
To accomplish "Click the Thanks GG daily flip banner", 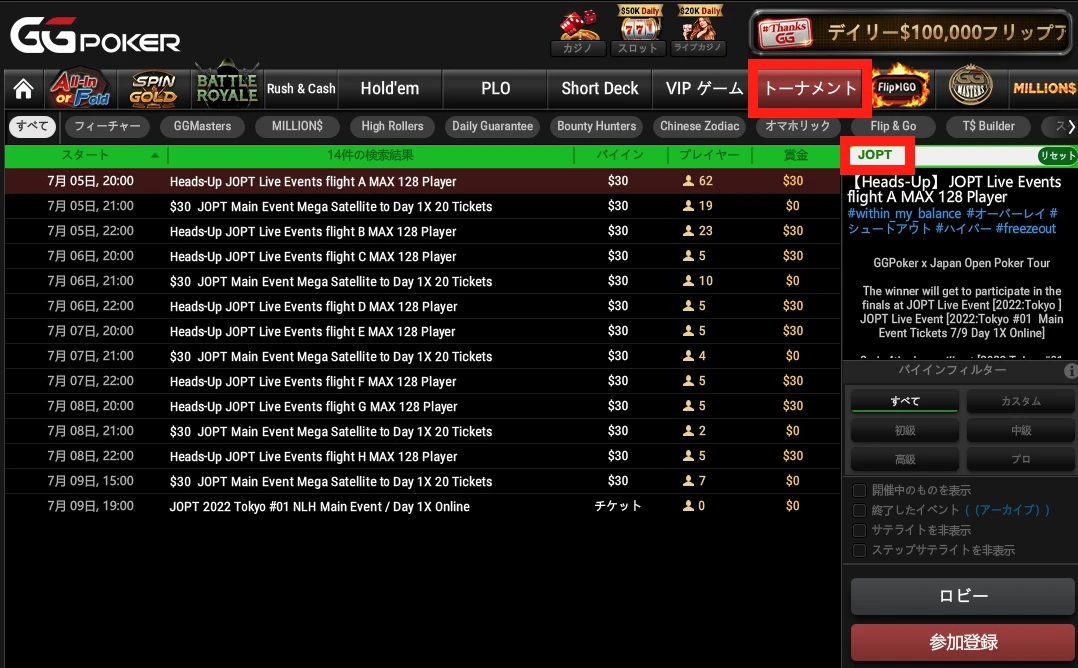I will (x=913, y=32).
